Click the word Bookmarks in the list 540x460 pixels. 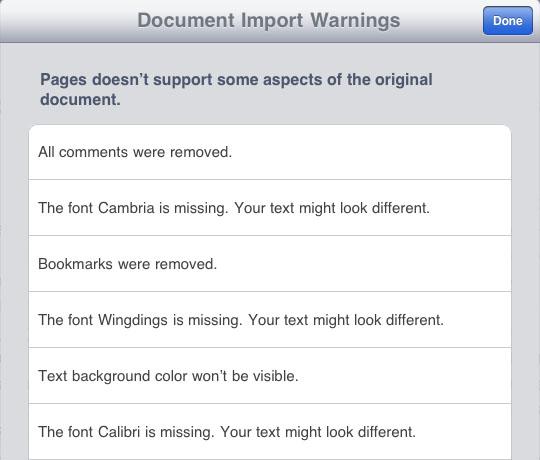tap(75, 264)
